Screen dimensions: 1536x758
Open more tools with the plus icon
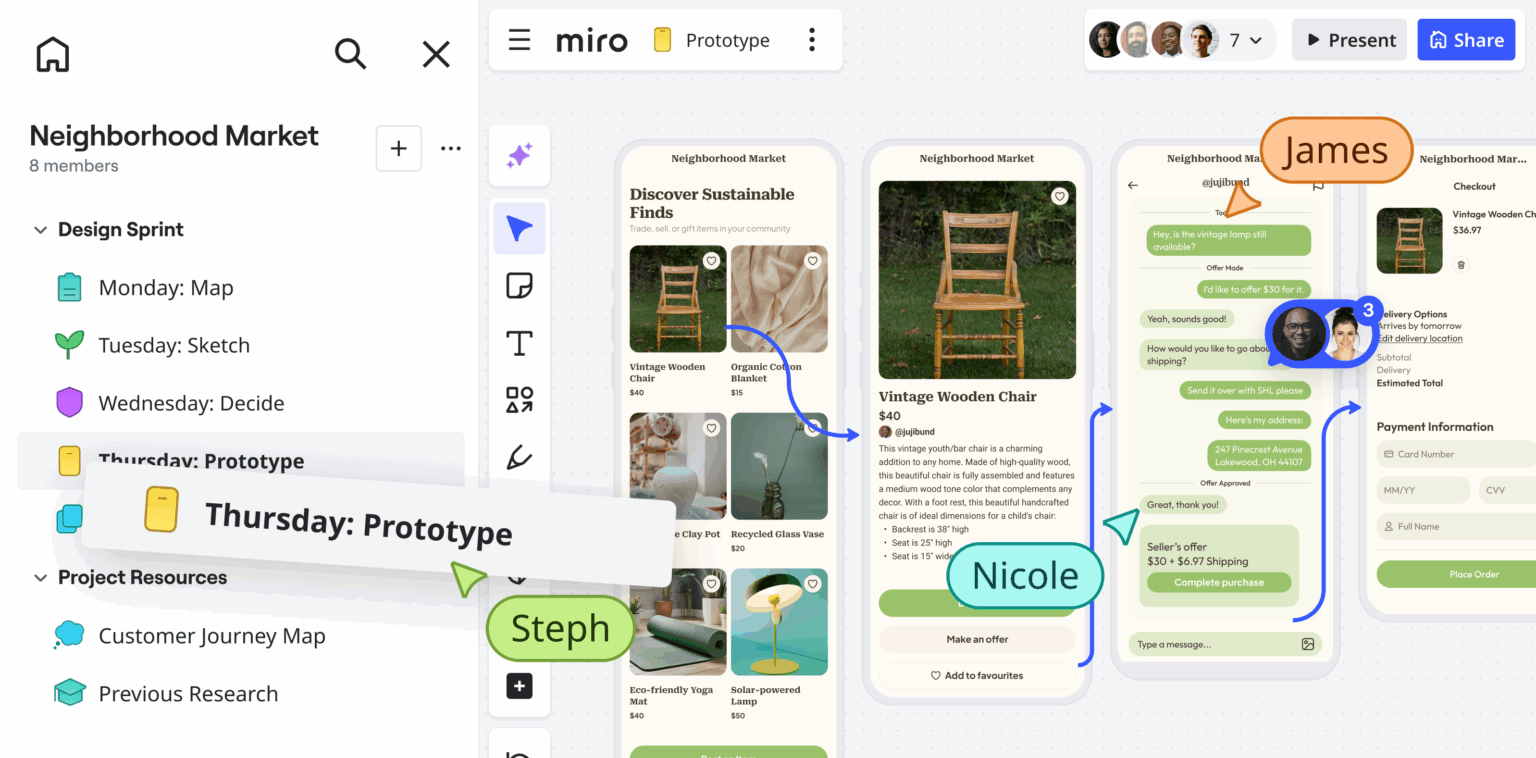point(519,685)
